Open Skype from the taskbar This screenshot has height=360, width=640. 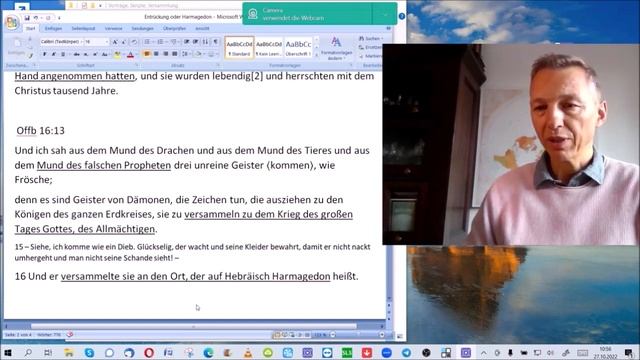point(89,352)
